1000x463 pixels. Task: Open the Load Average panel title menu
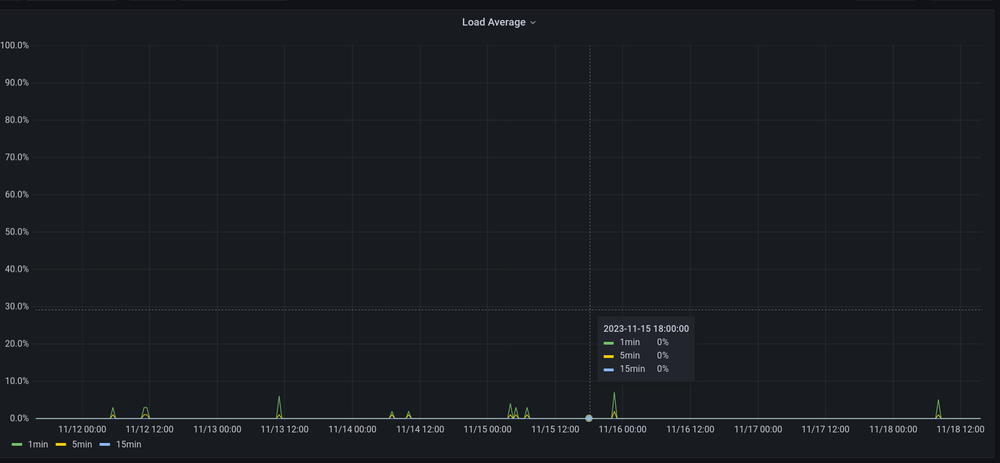[x=499, y=22]
